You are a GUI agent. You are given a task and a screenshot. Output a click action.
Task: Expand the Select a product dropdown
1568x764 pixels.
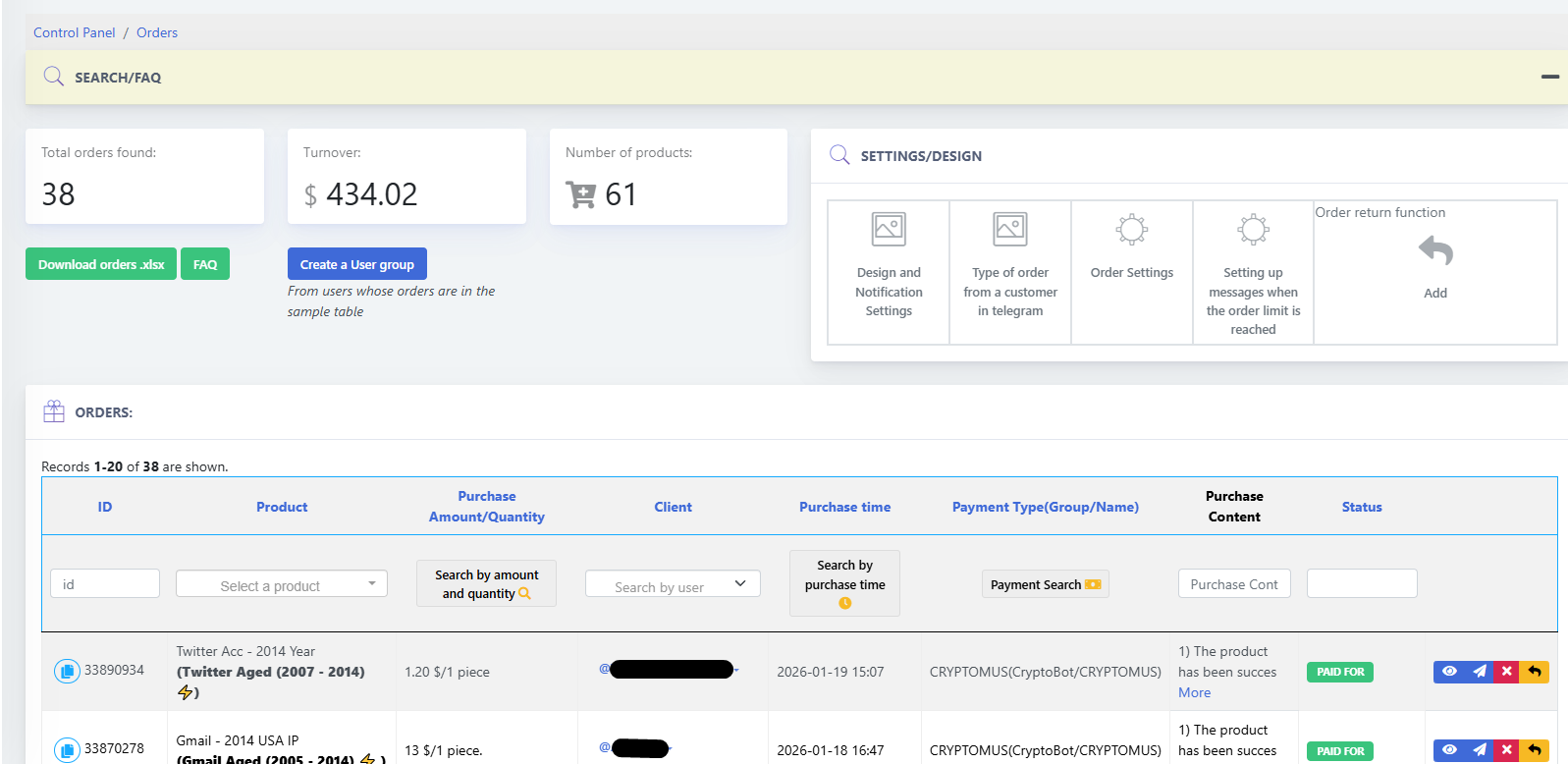click(282, 584)
